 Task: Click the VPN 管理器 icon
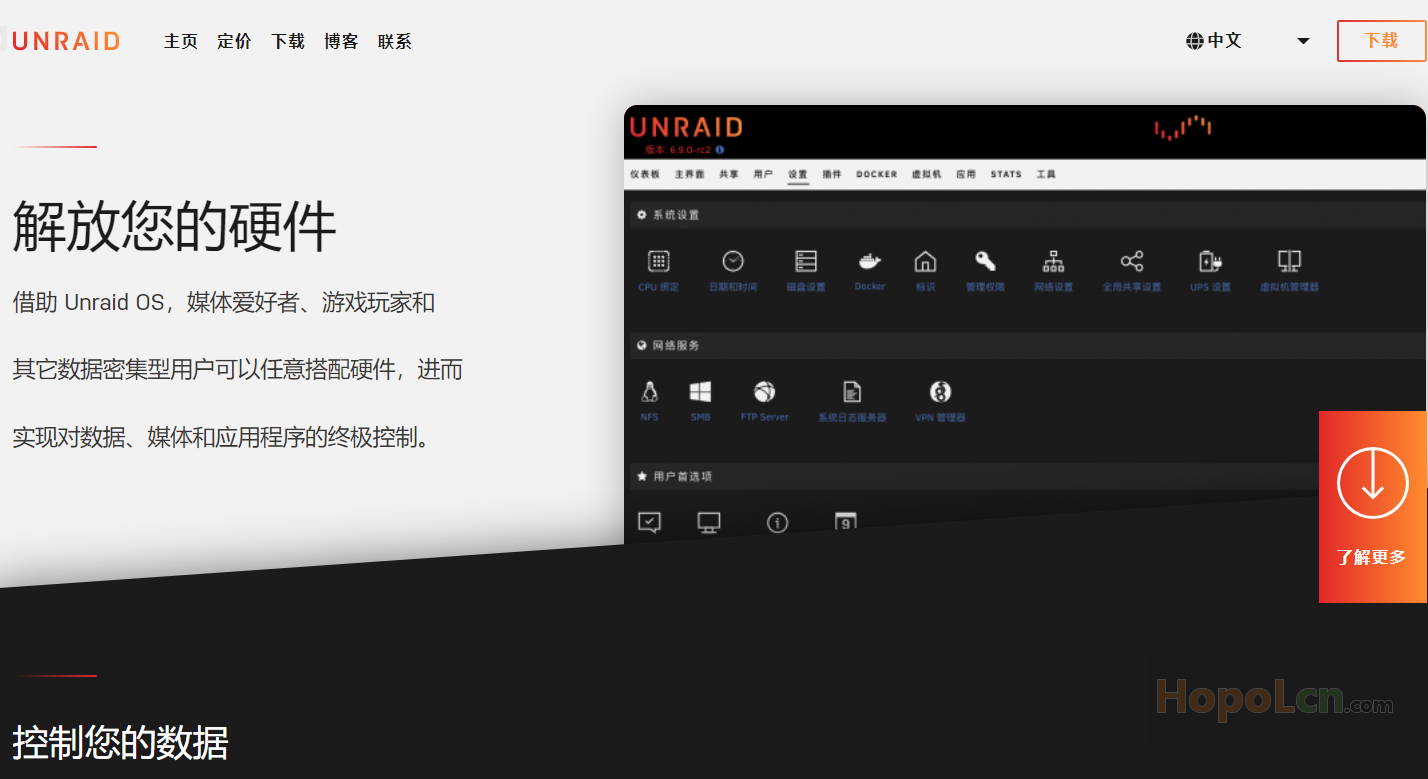pyautogui.click(x=940, y=391)
